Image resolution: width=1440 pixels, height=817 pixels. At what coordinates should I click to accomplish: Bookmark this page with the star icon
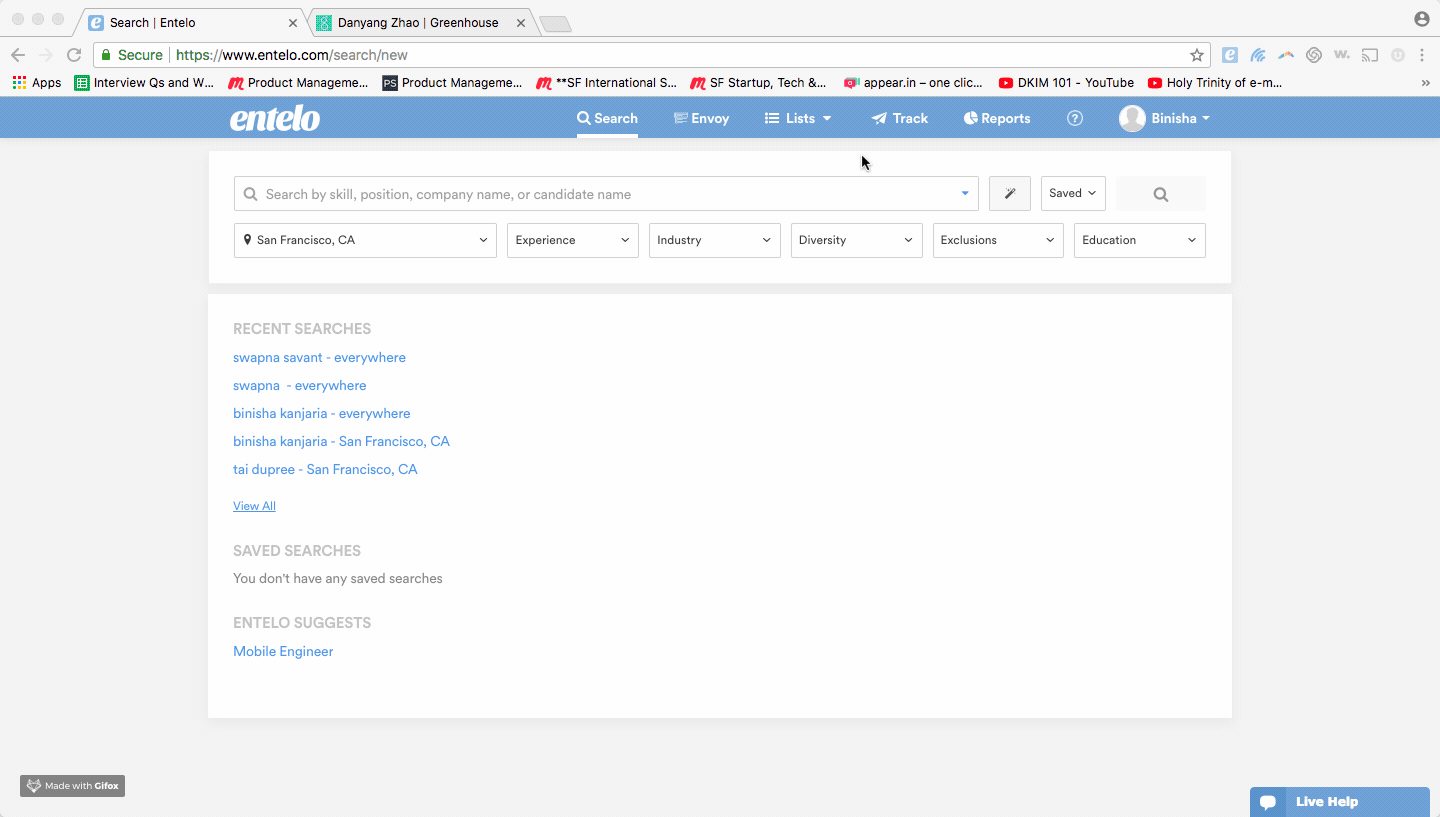click(1197, 55)
